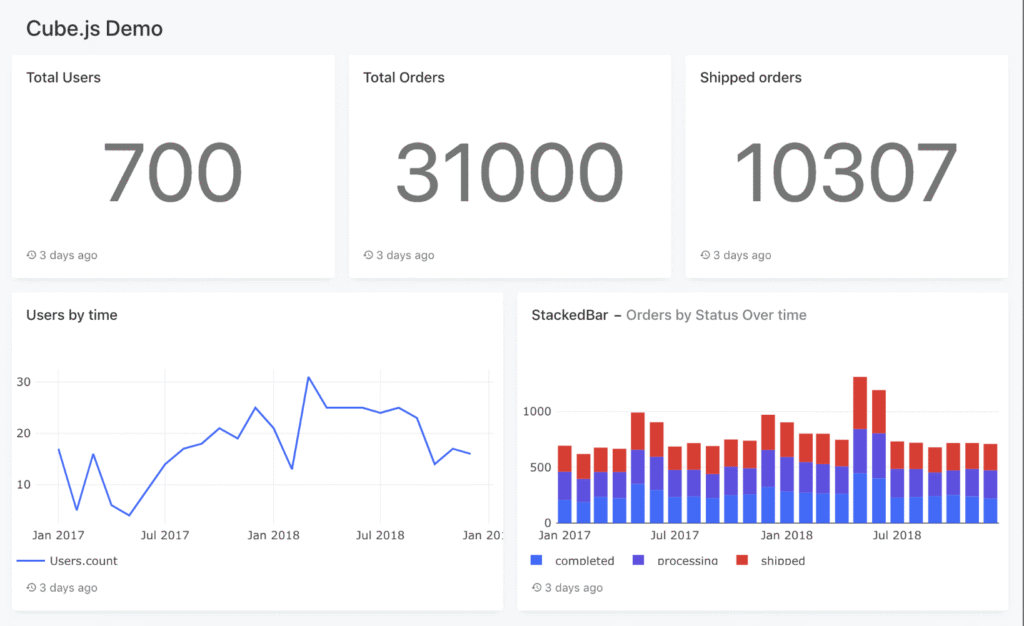Click the clock icon in Total Orders card
The width and height of the screenshot is (1024, 626).
tap(368, 255)
